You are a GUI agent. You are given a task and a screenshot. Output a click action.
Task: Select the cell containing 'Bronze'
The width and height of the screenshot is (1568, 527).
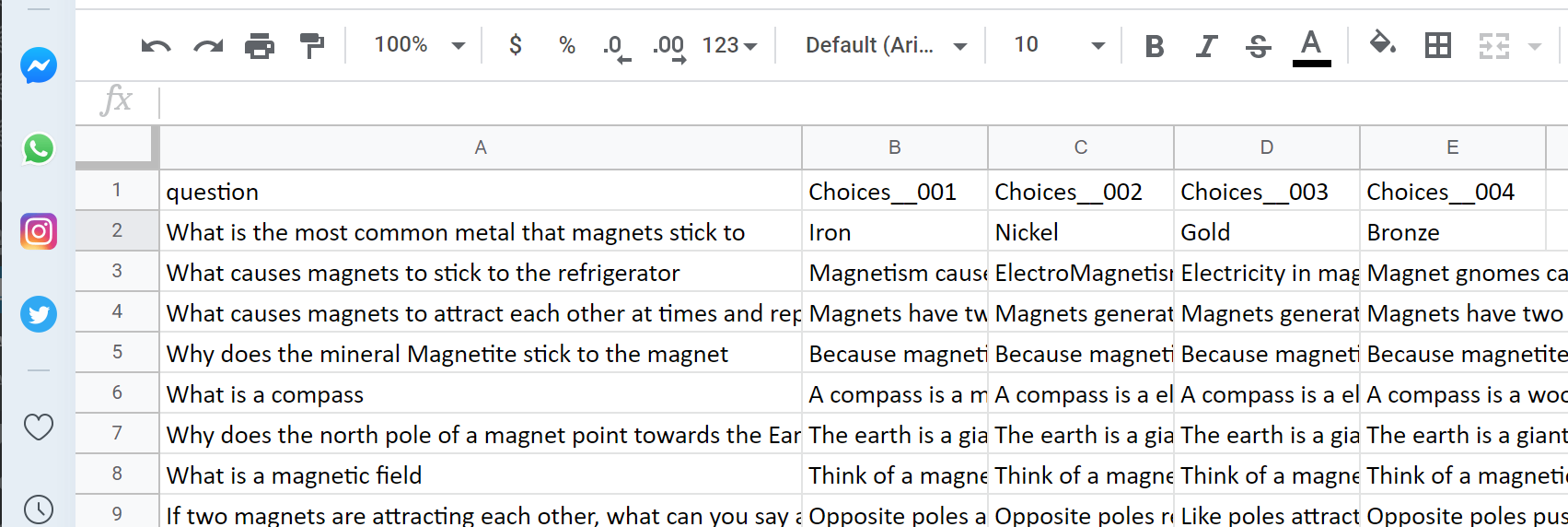1453,231
